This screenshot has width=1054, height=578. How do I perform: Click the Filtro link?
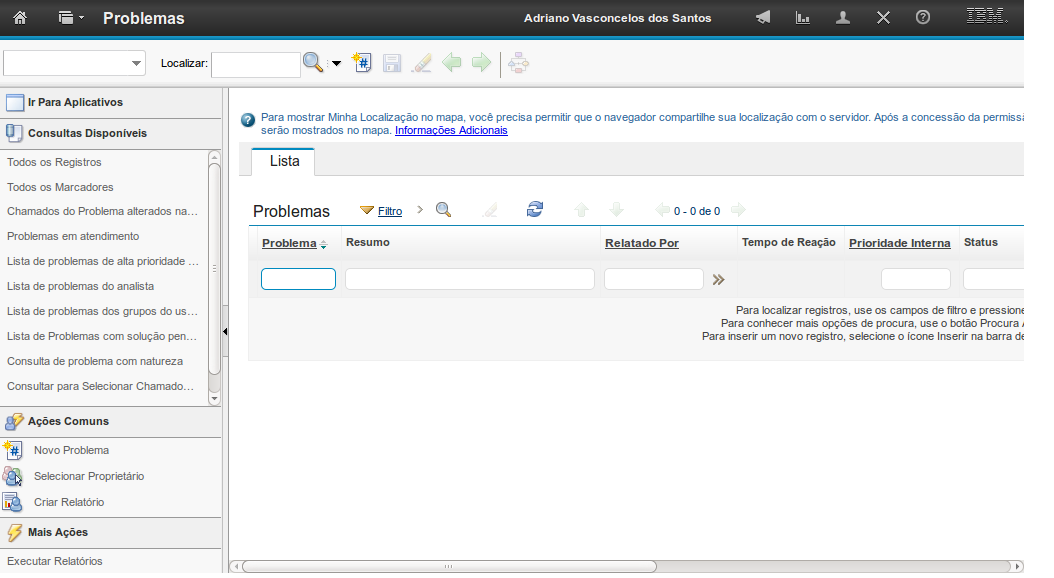click(390, 211)
